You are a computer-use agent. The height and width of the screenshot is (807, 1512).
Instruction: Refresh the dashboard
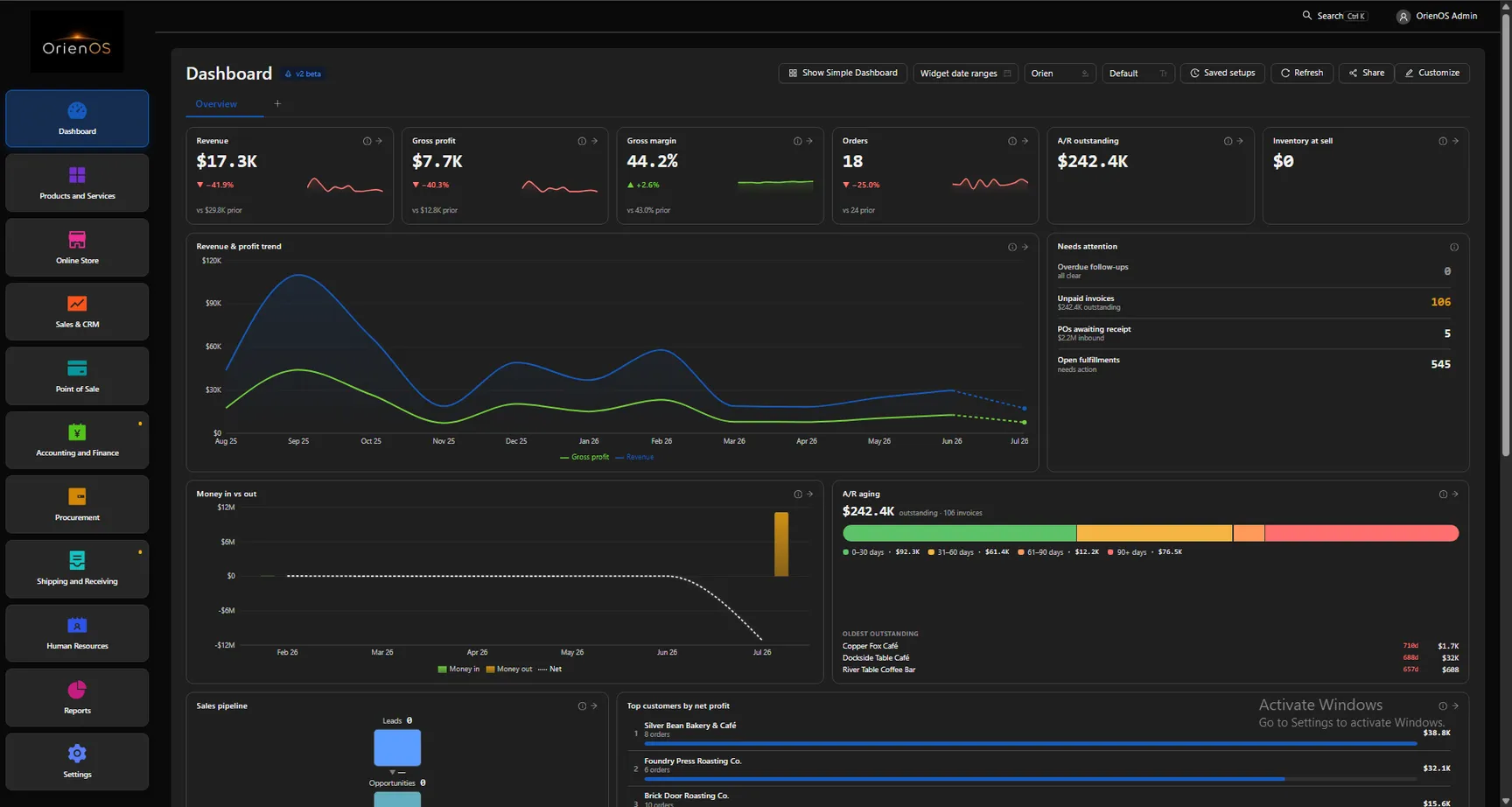pos(1302,74)
